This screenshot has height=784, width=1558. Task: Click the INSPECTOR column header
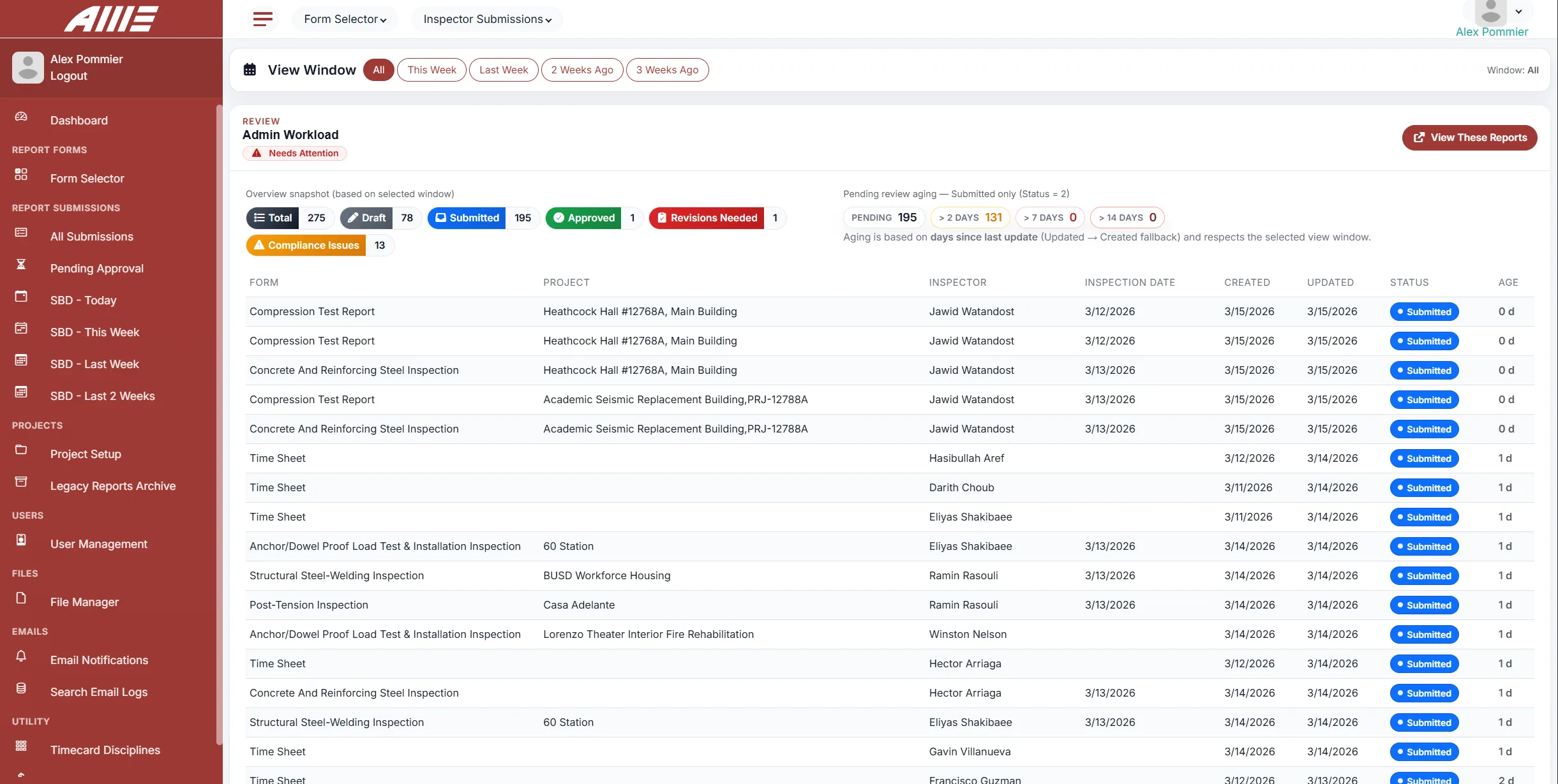pos(957,283)
